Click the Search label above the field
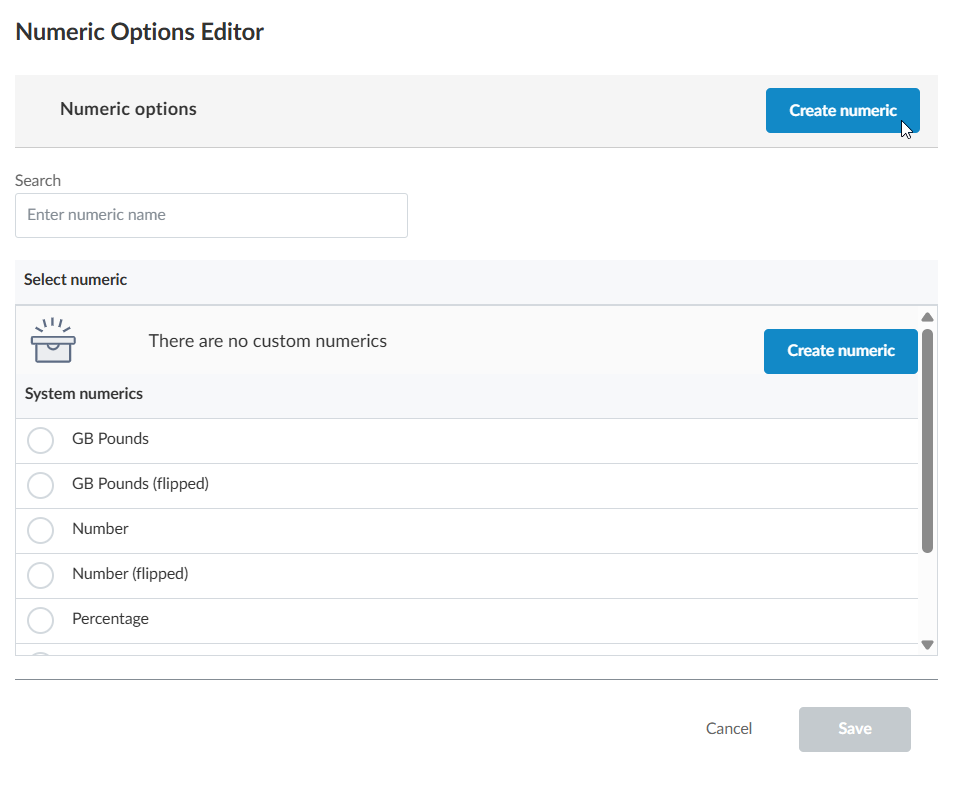The width and height of the screenshot is (958, 785). click(38, 181)
